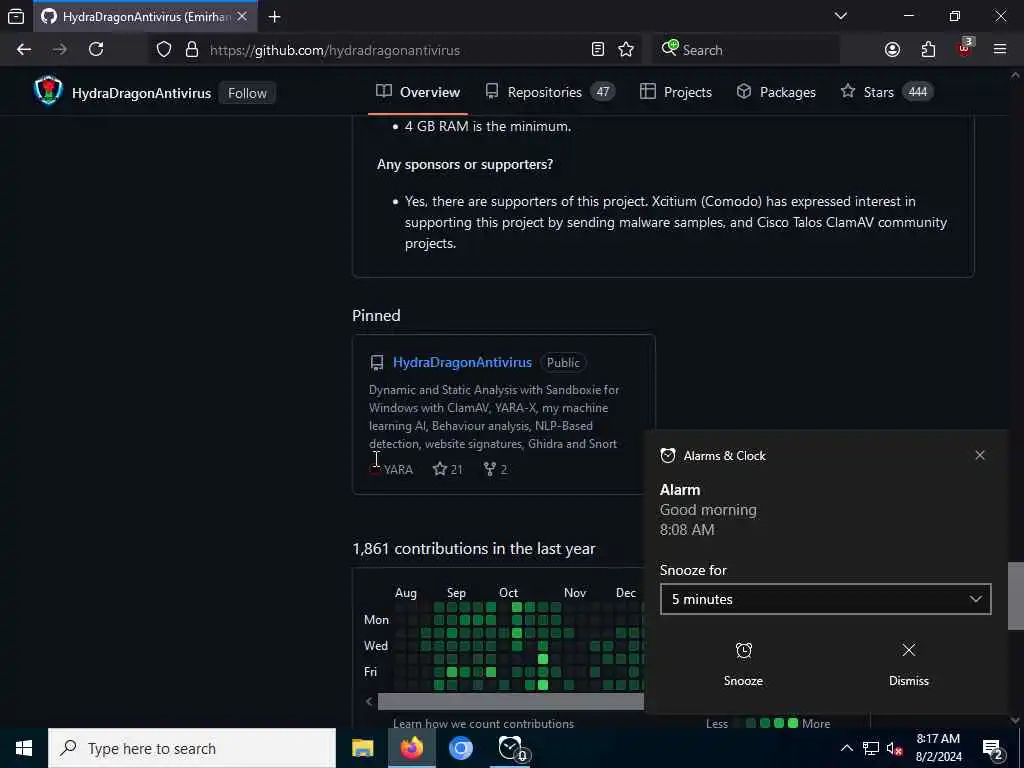Click the muted volume icon in tray
The width and height of the screenshot is (1024, 768).
point(895,748)
